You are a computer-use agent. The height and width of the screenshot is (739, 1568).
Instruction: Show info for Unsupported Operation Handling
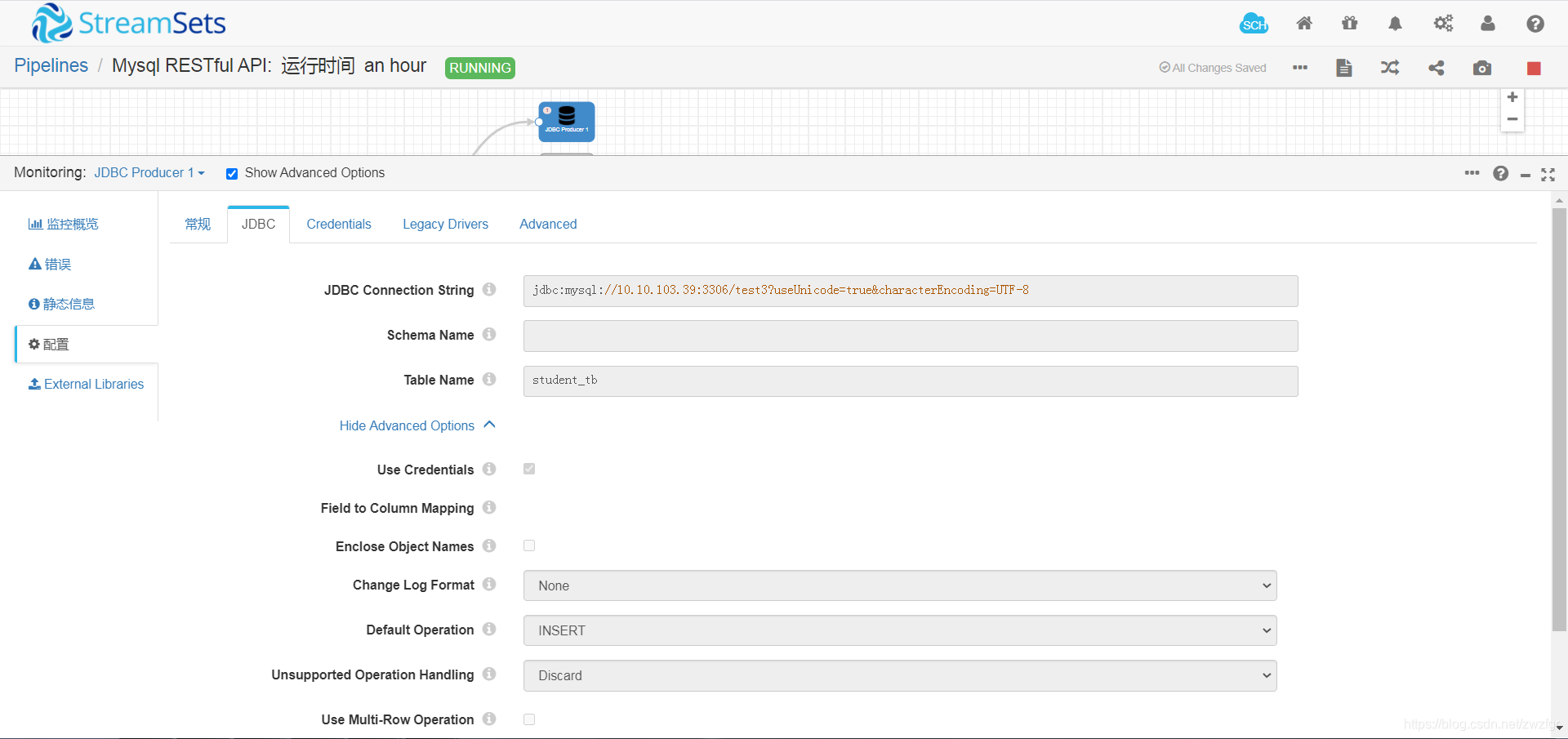[x=489, y=674]
